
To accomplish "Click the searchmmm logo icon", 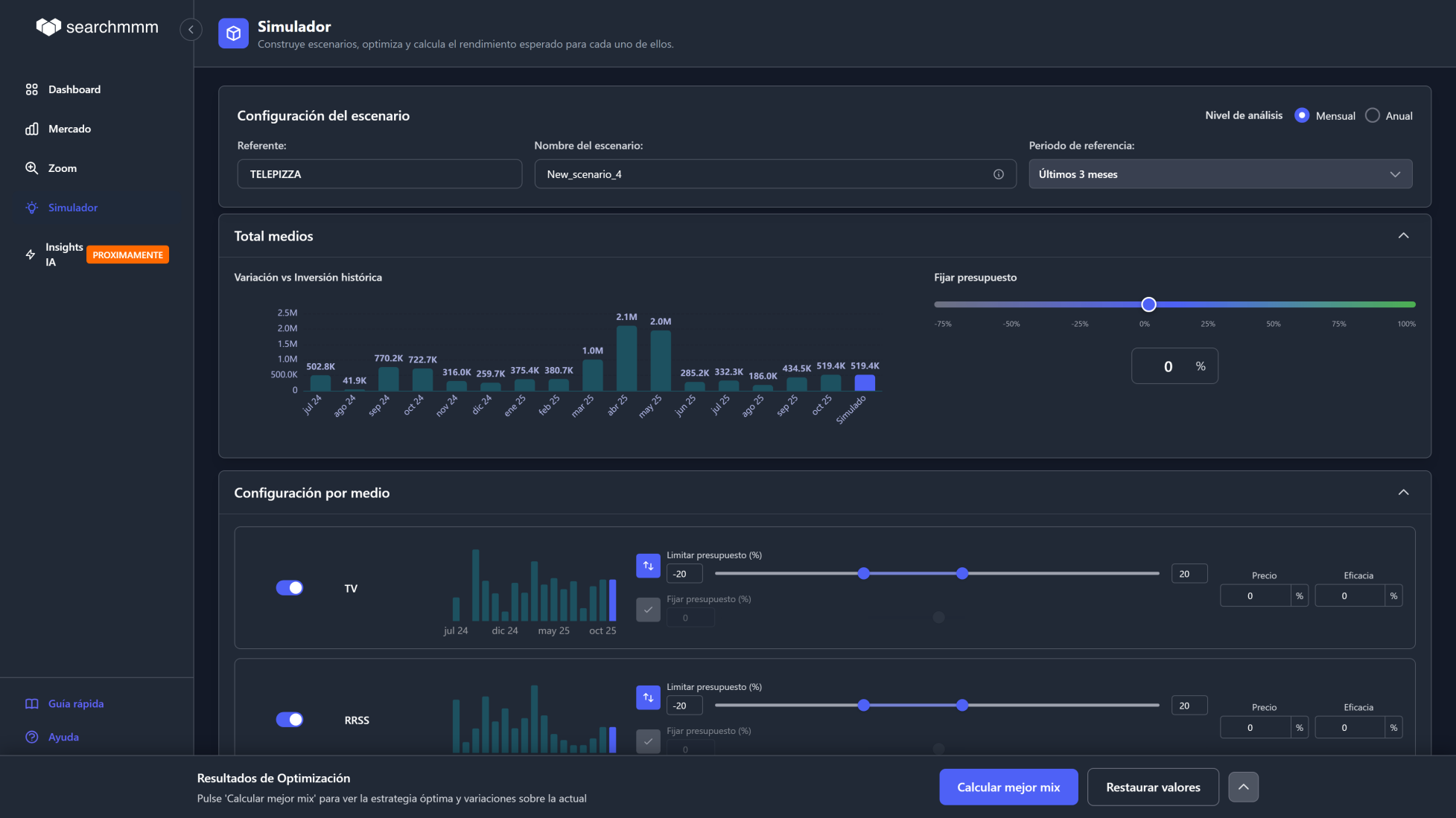I will pos(48,27).
